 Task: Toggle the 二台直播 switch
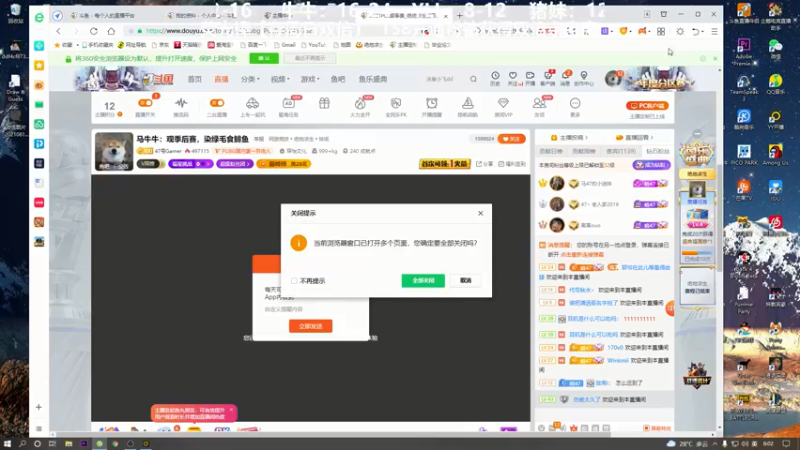217,103
